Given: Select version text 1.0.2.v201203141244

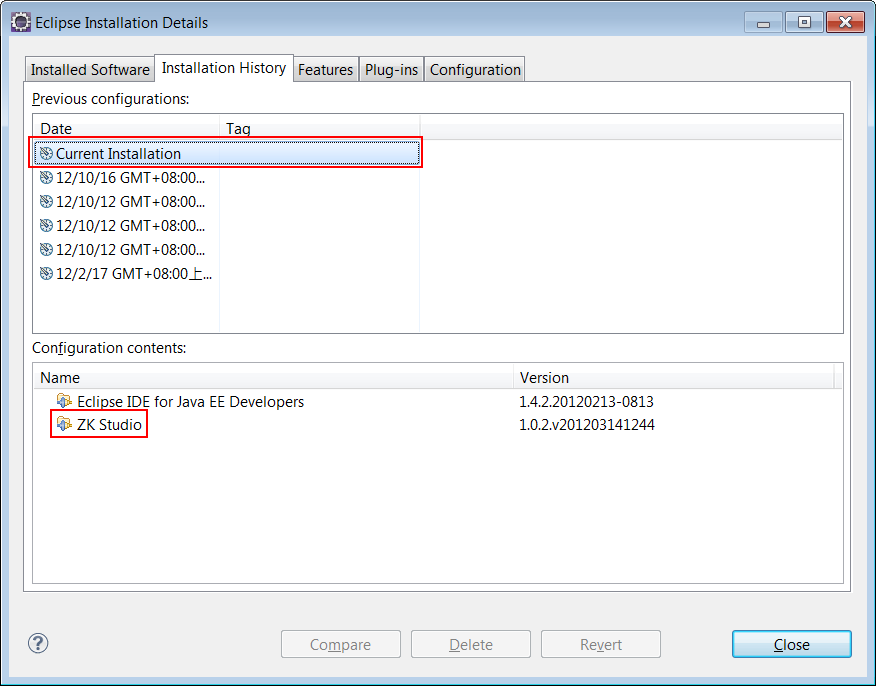Looking at the screenshot, I should pyautogui.click(x=587, y=425).
